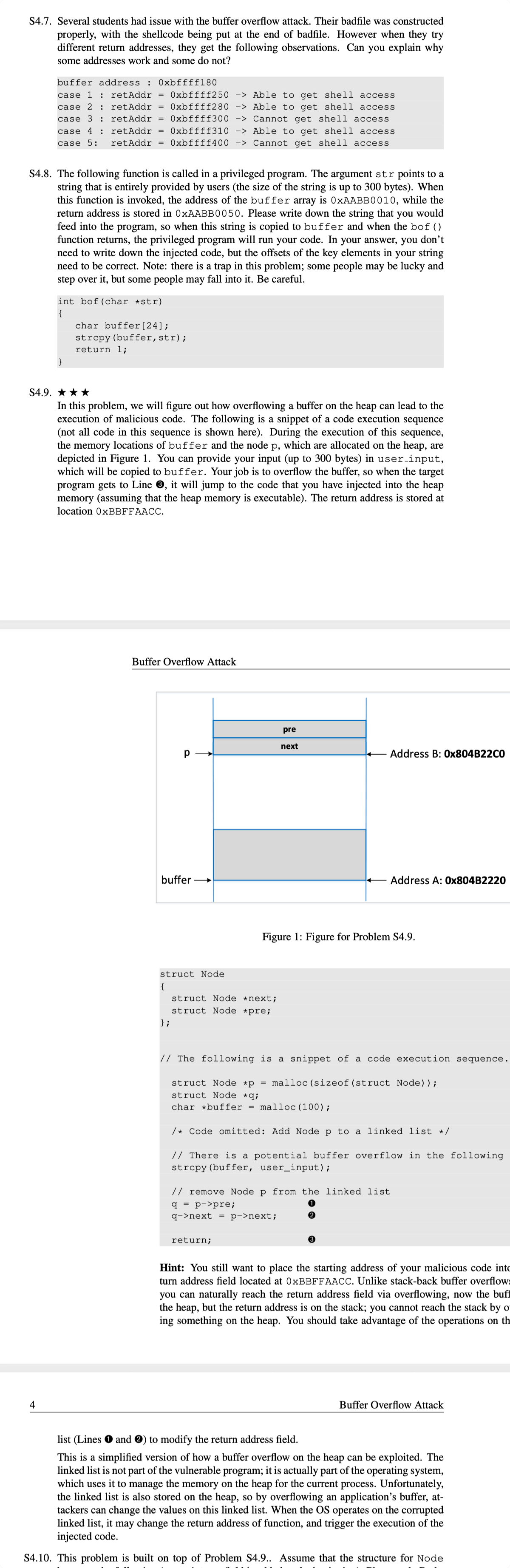Click the bold "Hint:" label
Screen dimensions: 510x1568
(172, 1267)
